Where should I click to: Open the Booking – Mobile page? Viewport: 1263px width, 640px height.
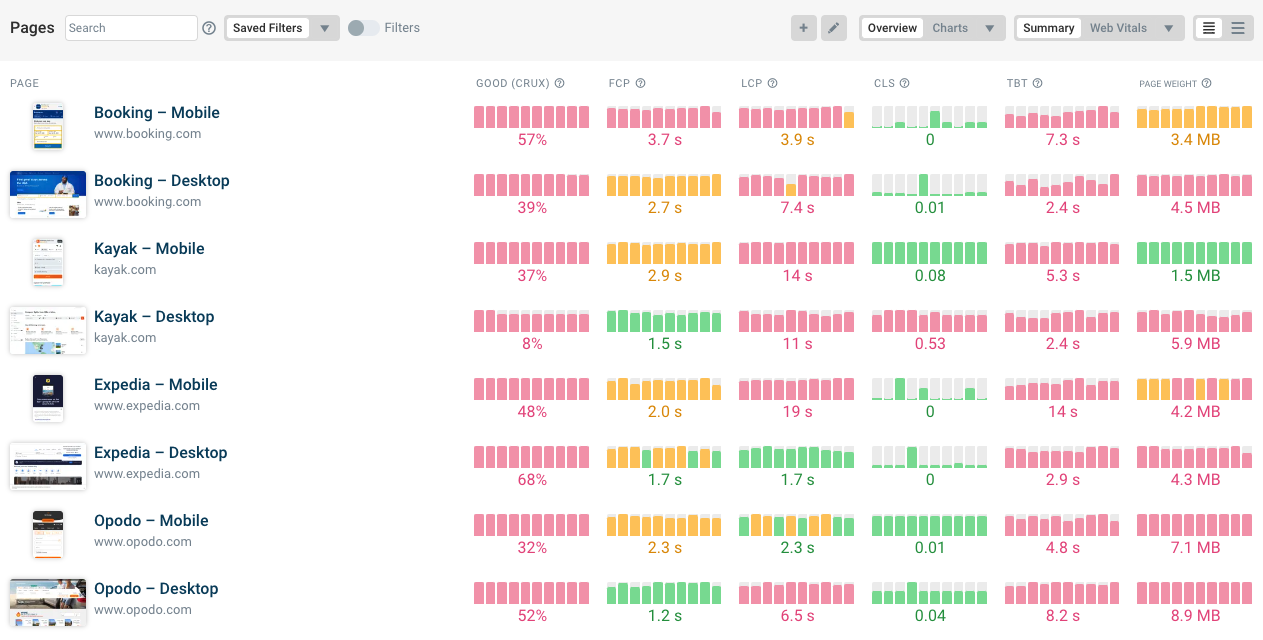point(157,113)
